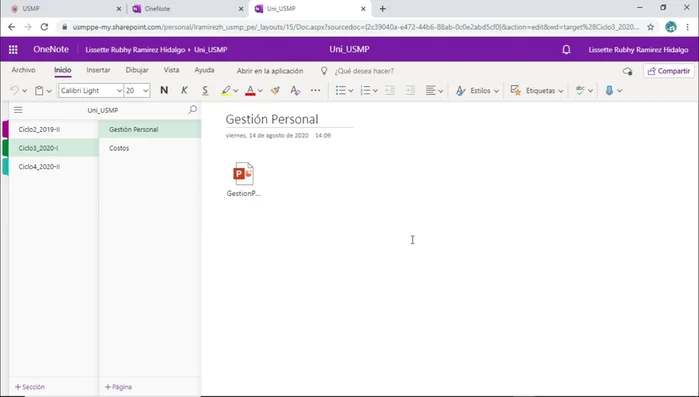The image size is (699, 397).
Task: Click the ¿Qué desea hacer? search box
Action: (364, 71)
